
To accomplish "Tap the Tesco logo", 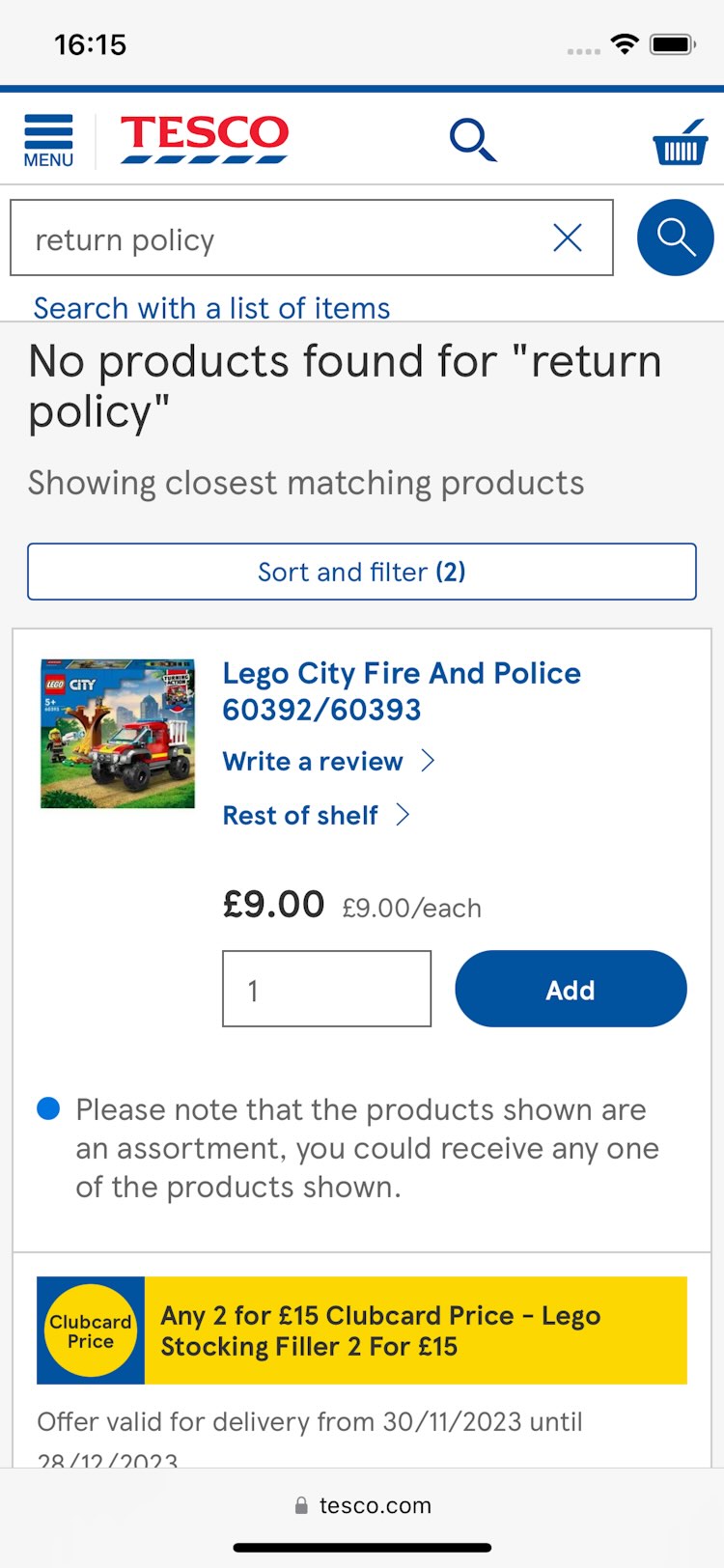I will (x=204, y=139).
